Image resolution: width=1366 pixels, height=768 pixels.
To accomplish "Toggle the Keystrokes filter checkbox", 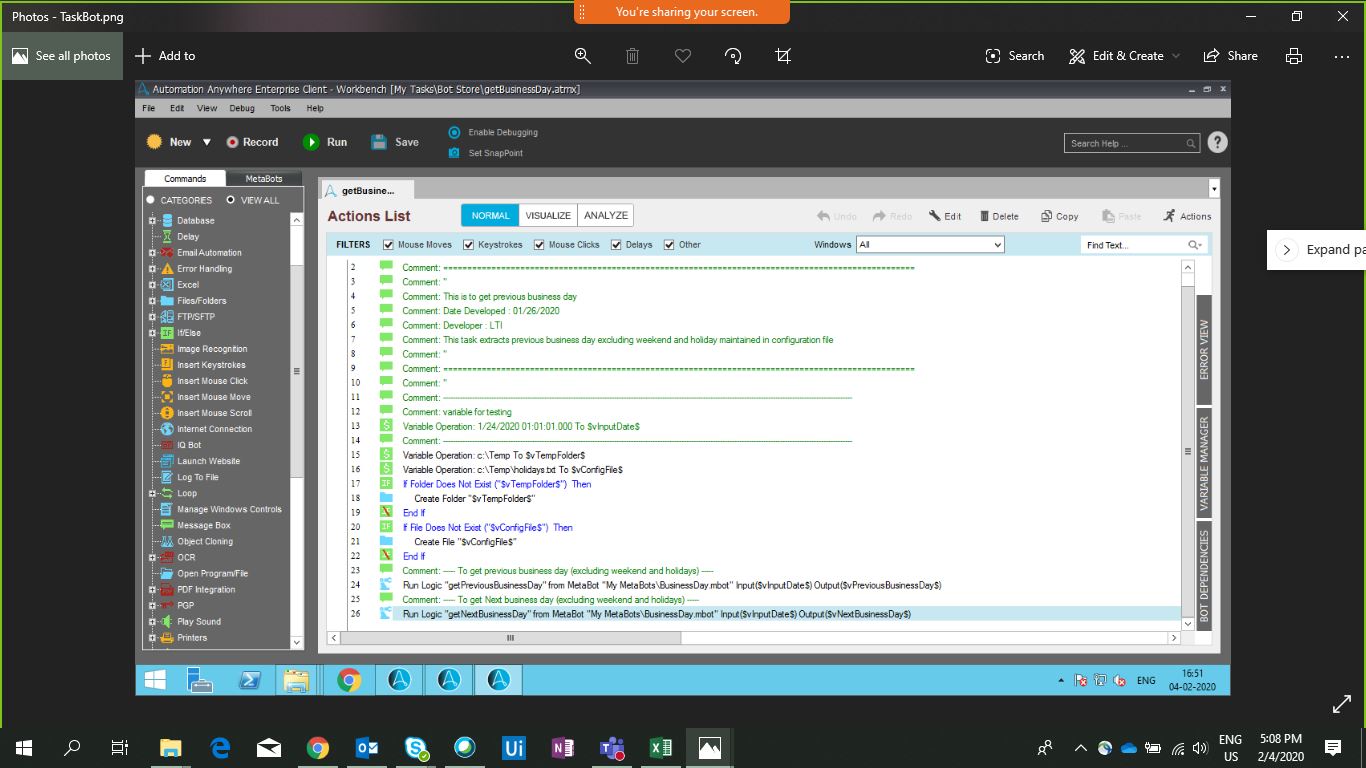I will pyautogui.click(x=469, y=245).
